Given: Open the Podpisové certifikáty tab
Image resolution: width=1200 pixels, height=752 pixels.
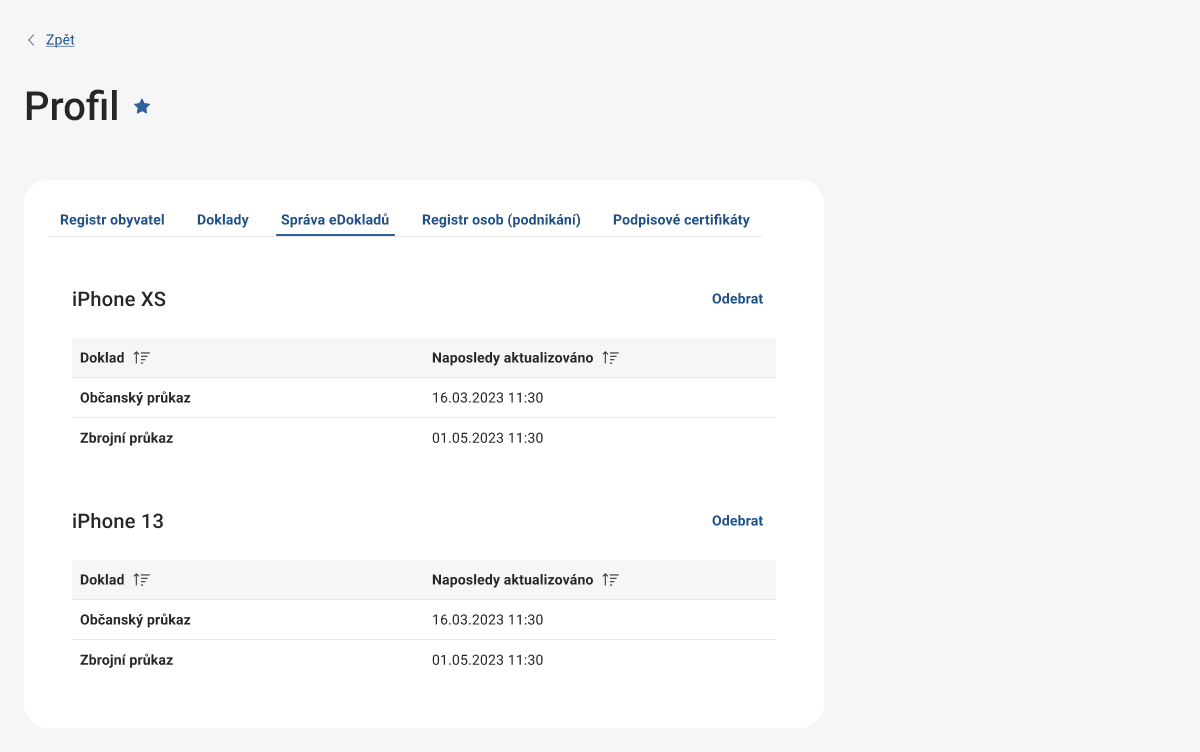Looking at the screenshot, I should click(x=681, y=220).
